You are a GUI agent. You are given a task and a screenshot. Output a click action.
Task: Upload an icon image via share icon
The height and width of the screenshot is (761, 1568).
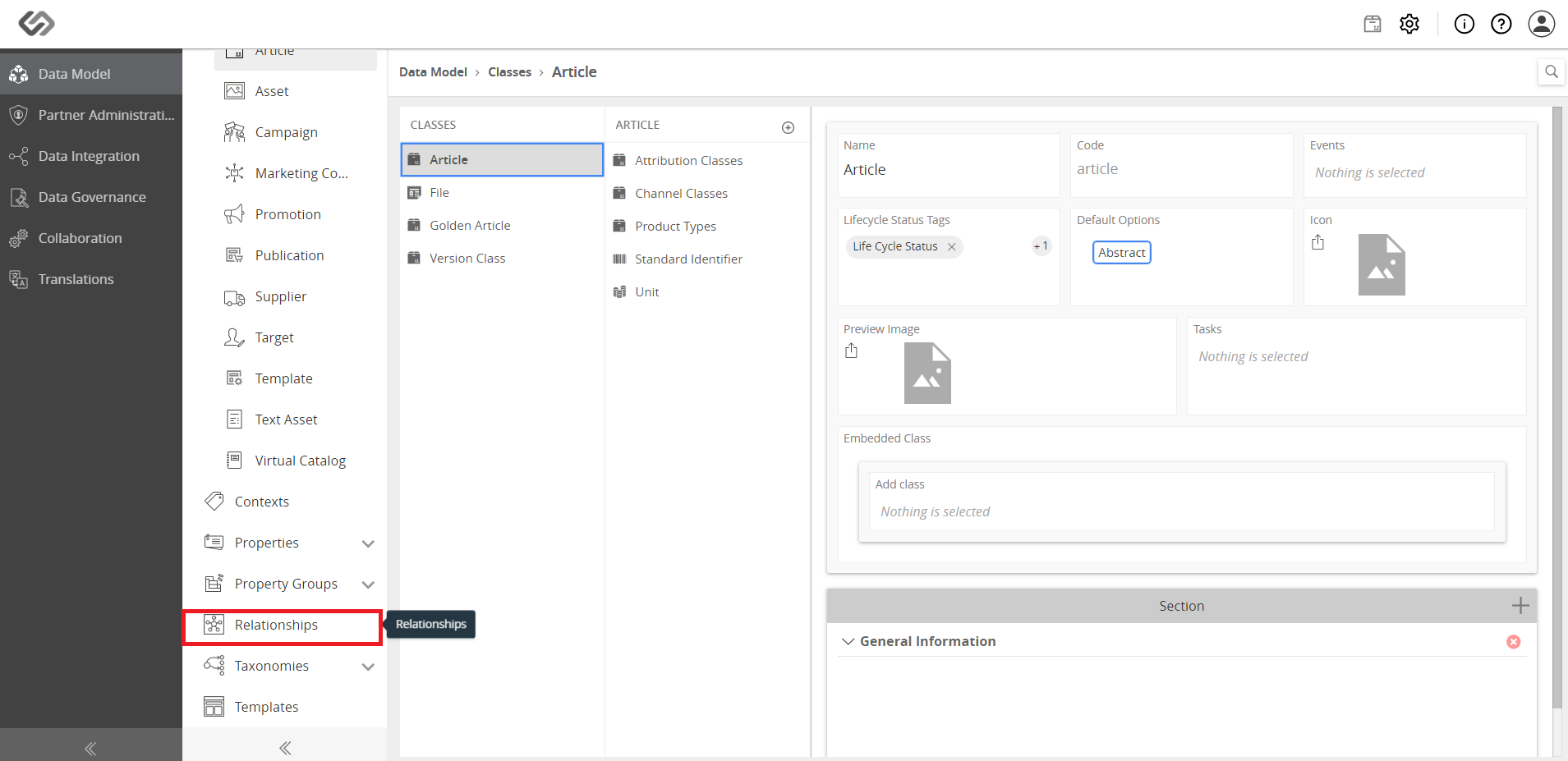tap(1318, 242)
